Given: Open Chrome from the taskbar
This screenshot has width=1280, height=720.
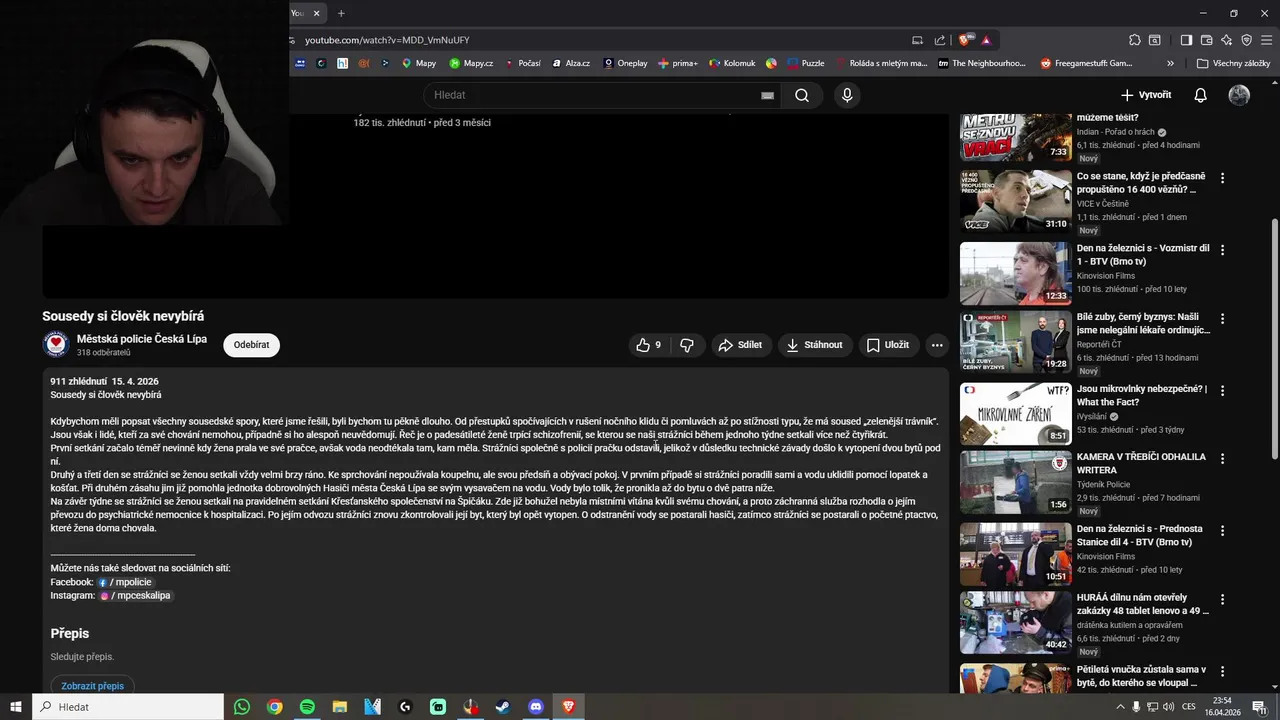Looking at the screenshot, I should [274, 707].
